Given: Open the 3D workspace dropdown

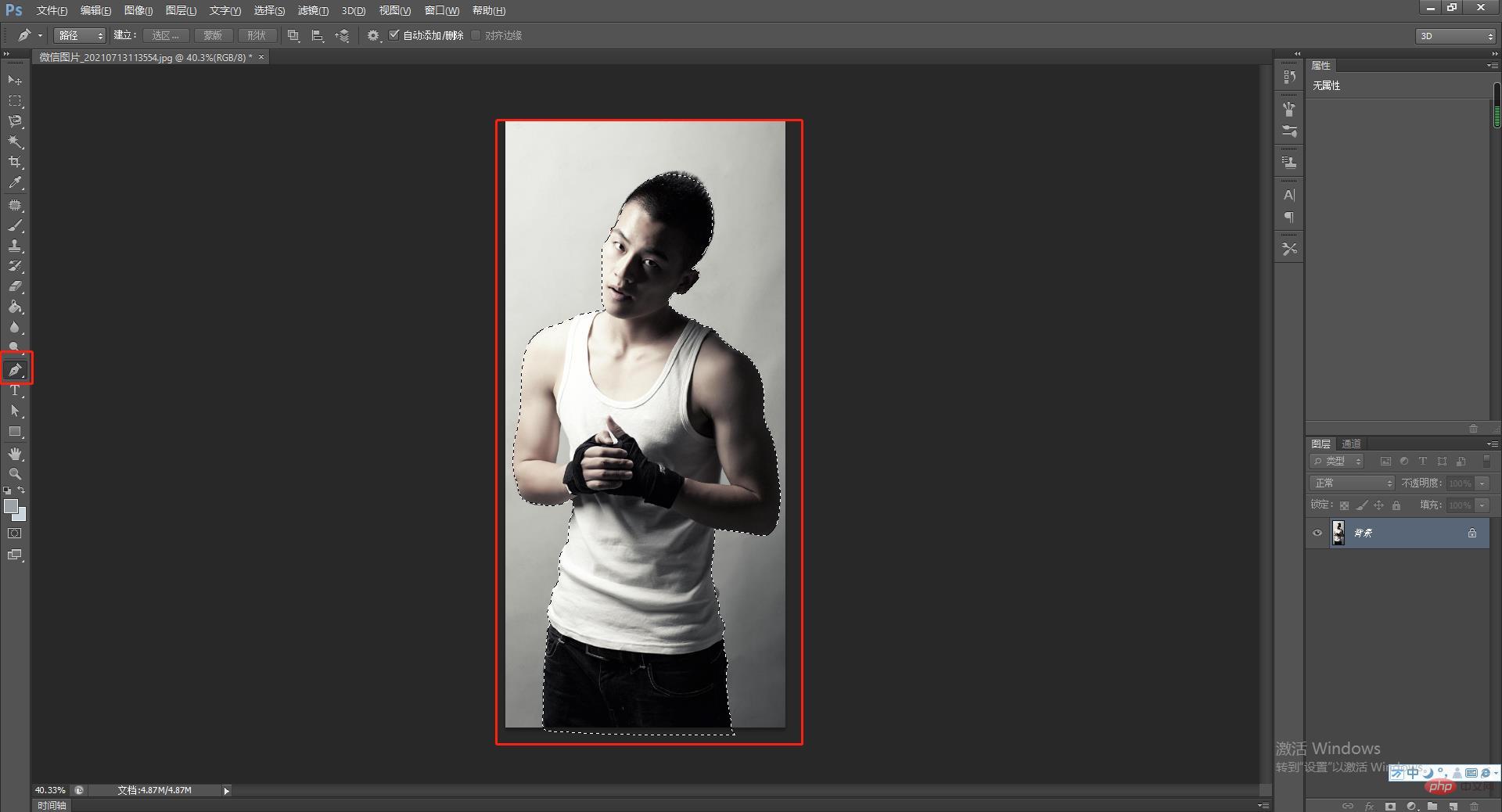Looking at the screenshot, I should pyautogui.click(x=1456, y=36).
